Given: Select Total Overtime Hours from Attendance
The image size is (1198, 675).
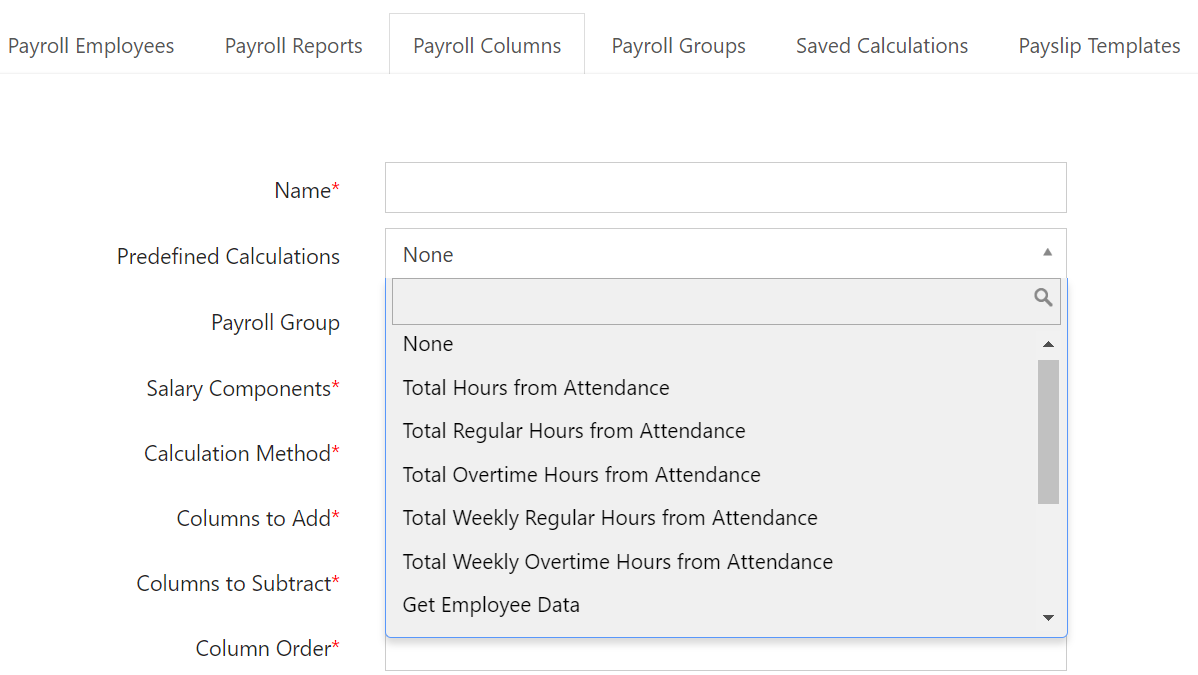Looking at the screenshot, I should [x=581, y=474].
